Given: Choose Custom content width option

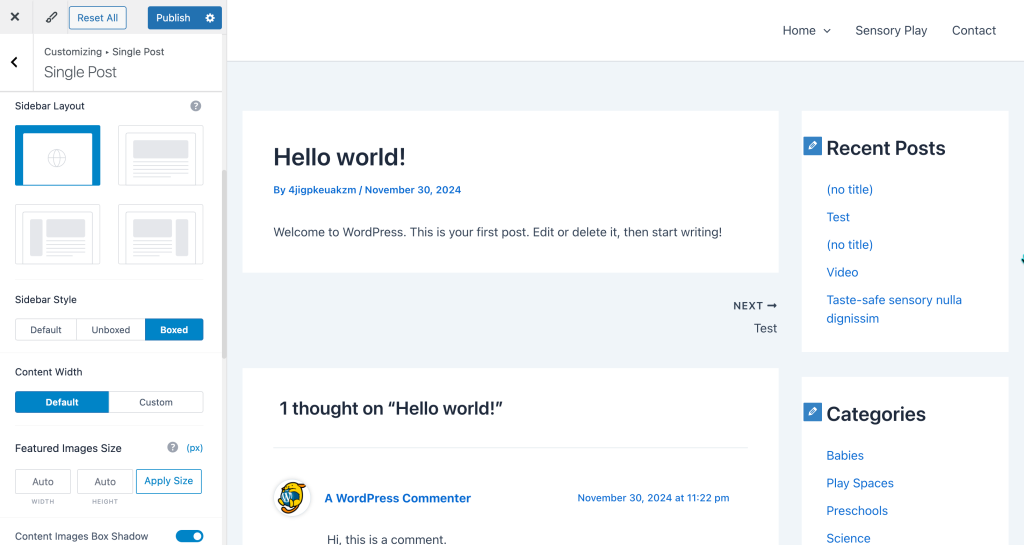Looking at the screenshot, I should (156, 402).
